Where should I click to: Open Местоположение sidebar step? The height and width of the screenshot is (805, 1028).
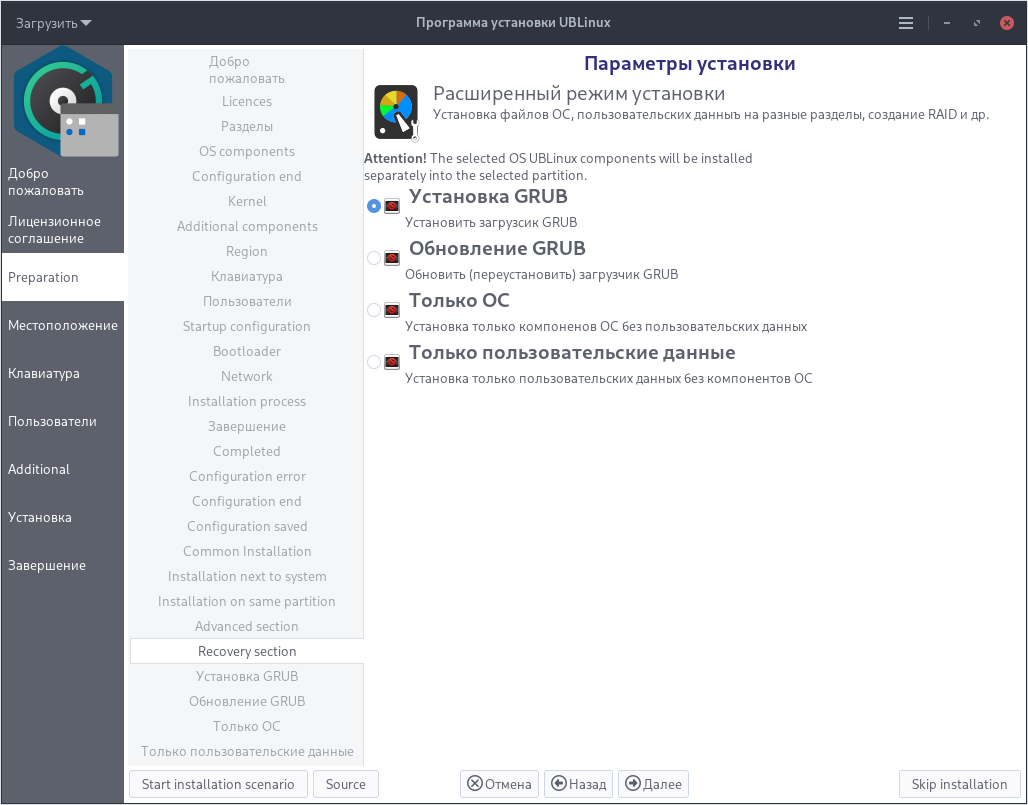62,325
